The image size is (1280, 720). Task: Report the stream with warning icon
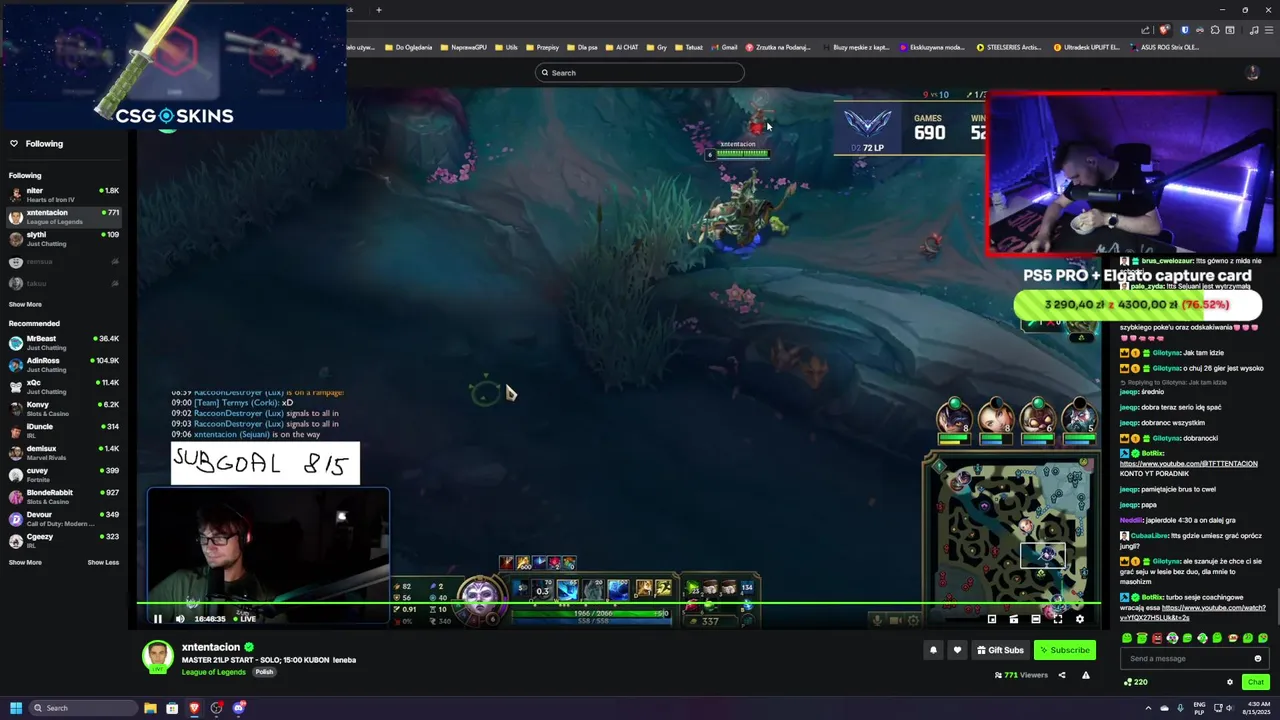click(x=1086, y=675)
